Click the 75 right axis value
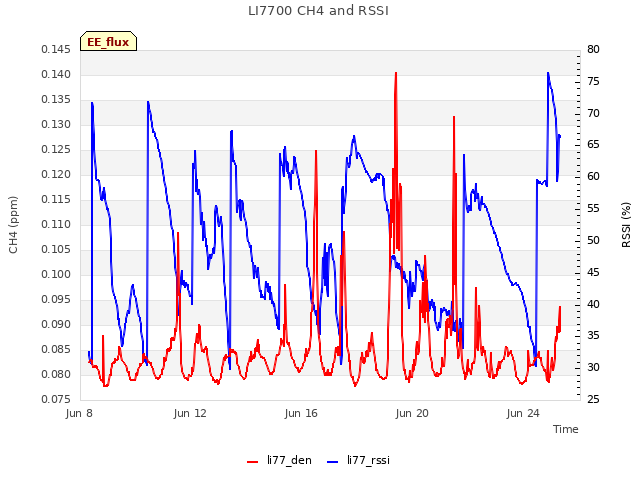Image resolution: width=640 pixels, height=480 pixels. pos(593,82)
